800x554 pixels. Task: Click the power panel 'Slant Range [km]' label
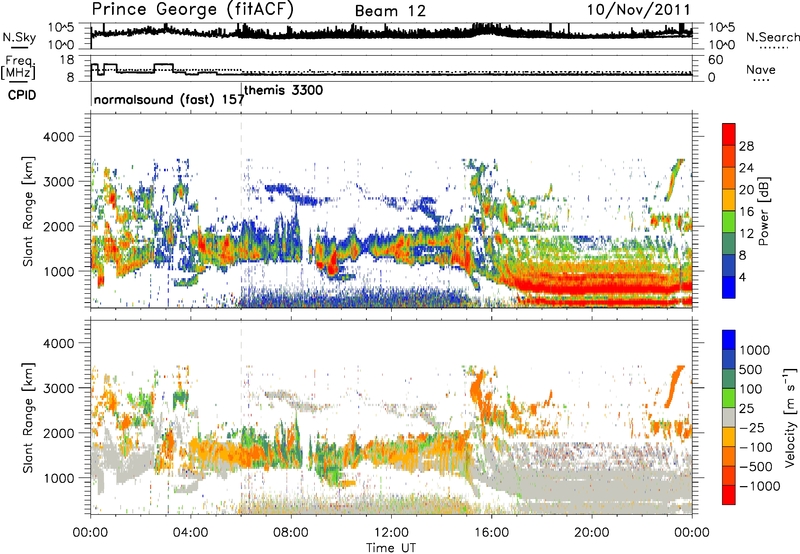coord(28,211)
